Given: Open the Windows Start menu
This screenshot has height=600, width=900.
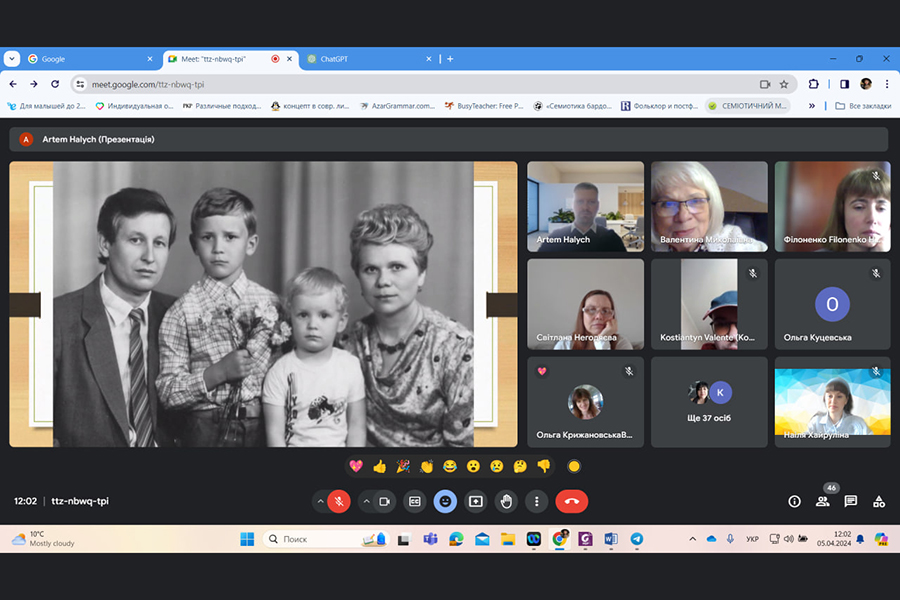Looking at the screenshot, I should [x=247, y=539].
